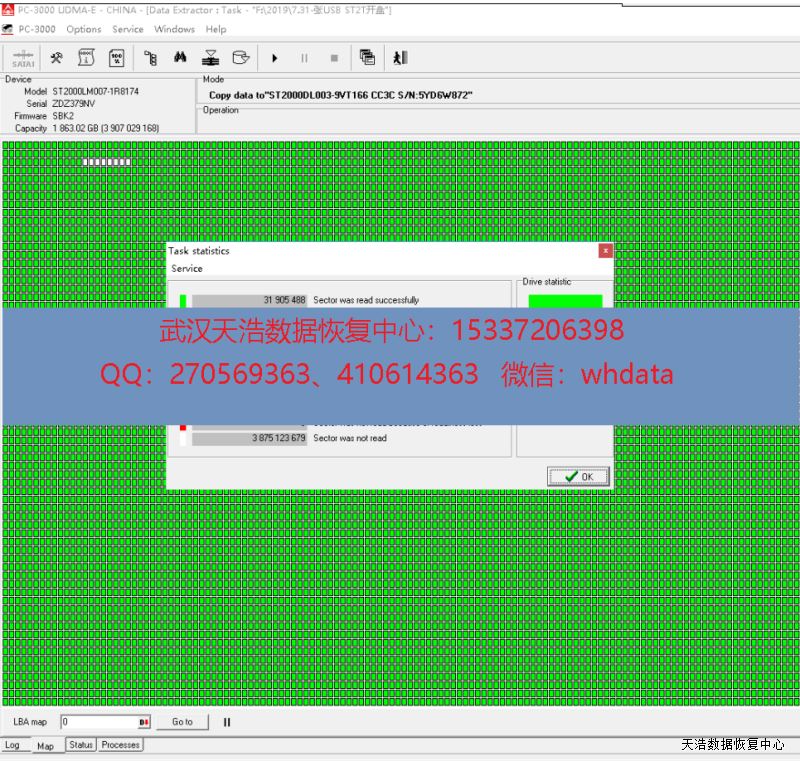
Task: Switch to the Log tab
Action: [13, 745]
